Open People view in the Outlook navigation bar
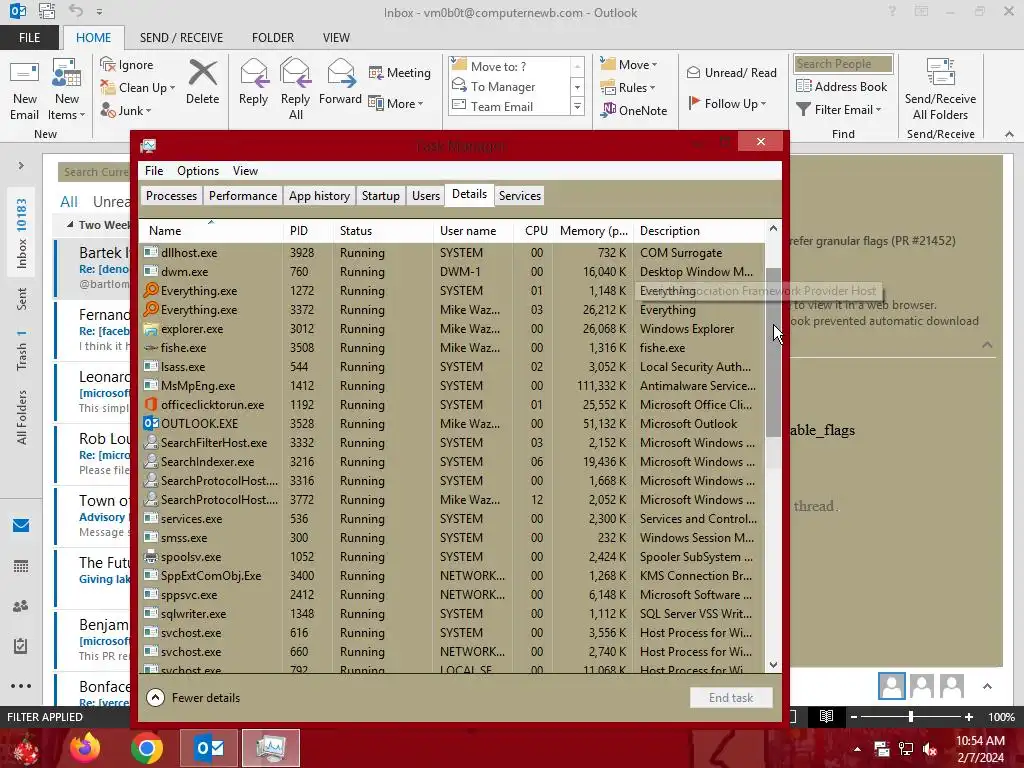The height and width of the screenshot is (768, 1024). pyautogui.click(x=21, y=606)
